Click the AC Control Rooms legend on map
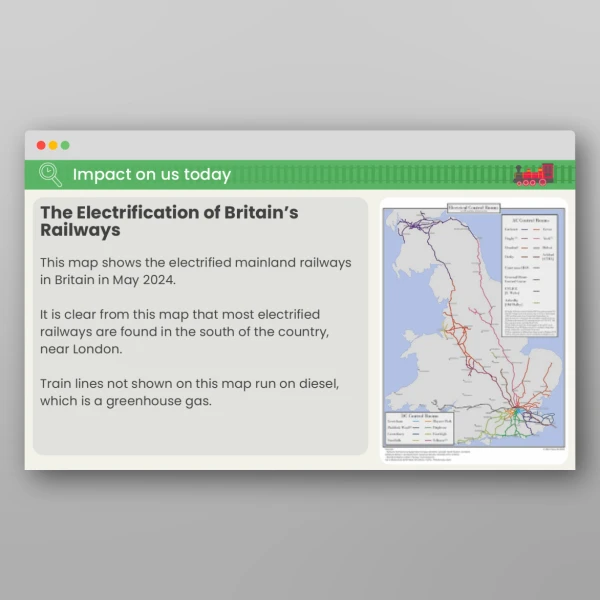Viewport: 600px width, 600px height. point(530,276)
